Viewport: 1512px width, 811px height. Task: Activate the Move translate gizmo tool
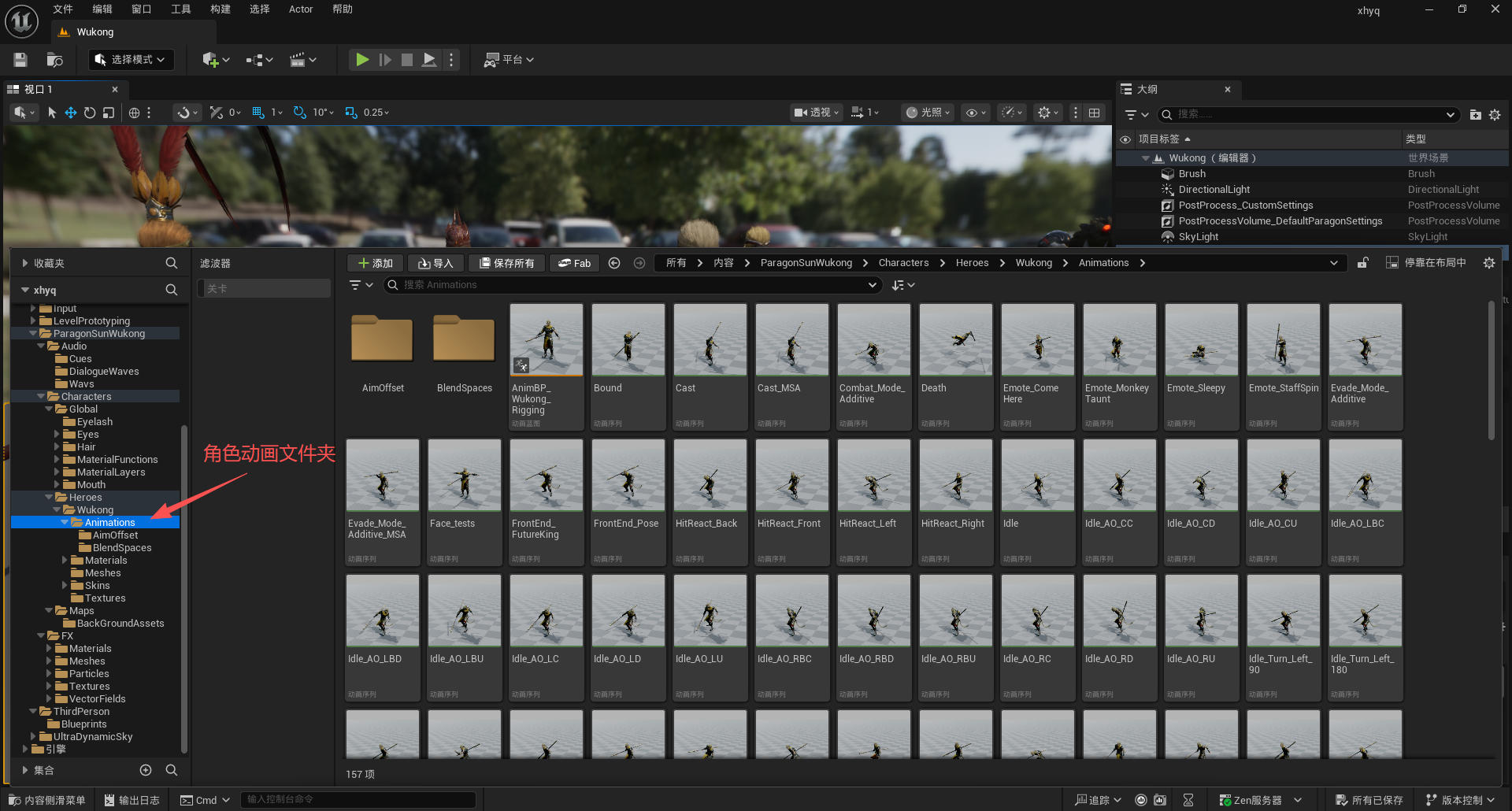71,113
